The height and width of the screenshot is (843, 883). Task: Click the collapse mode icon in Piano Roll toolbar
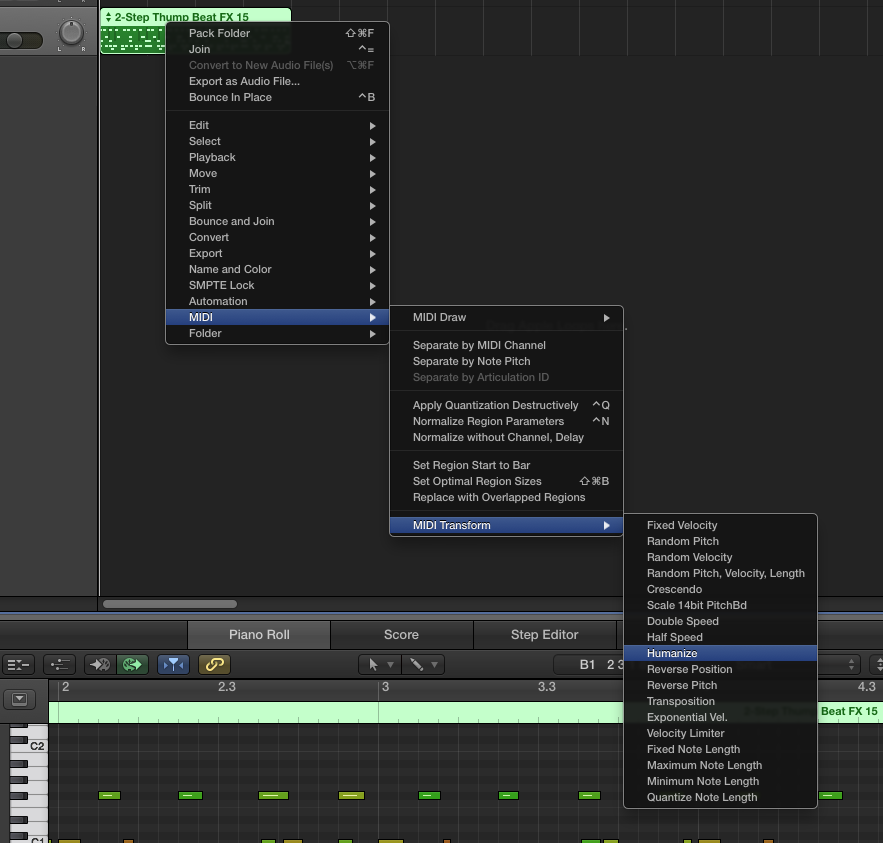click(18, 665)
